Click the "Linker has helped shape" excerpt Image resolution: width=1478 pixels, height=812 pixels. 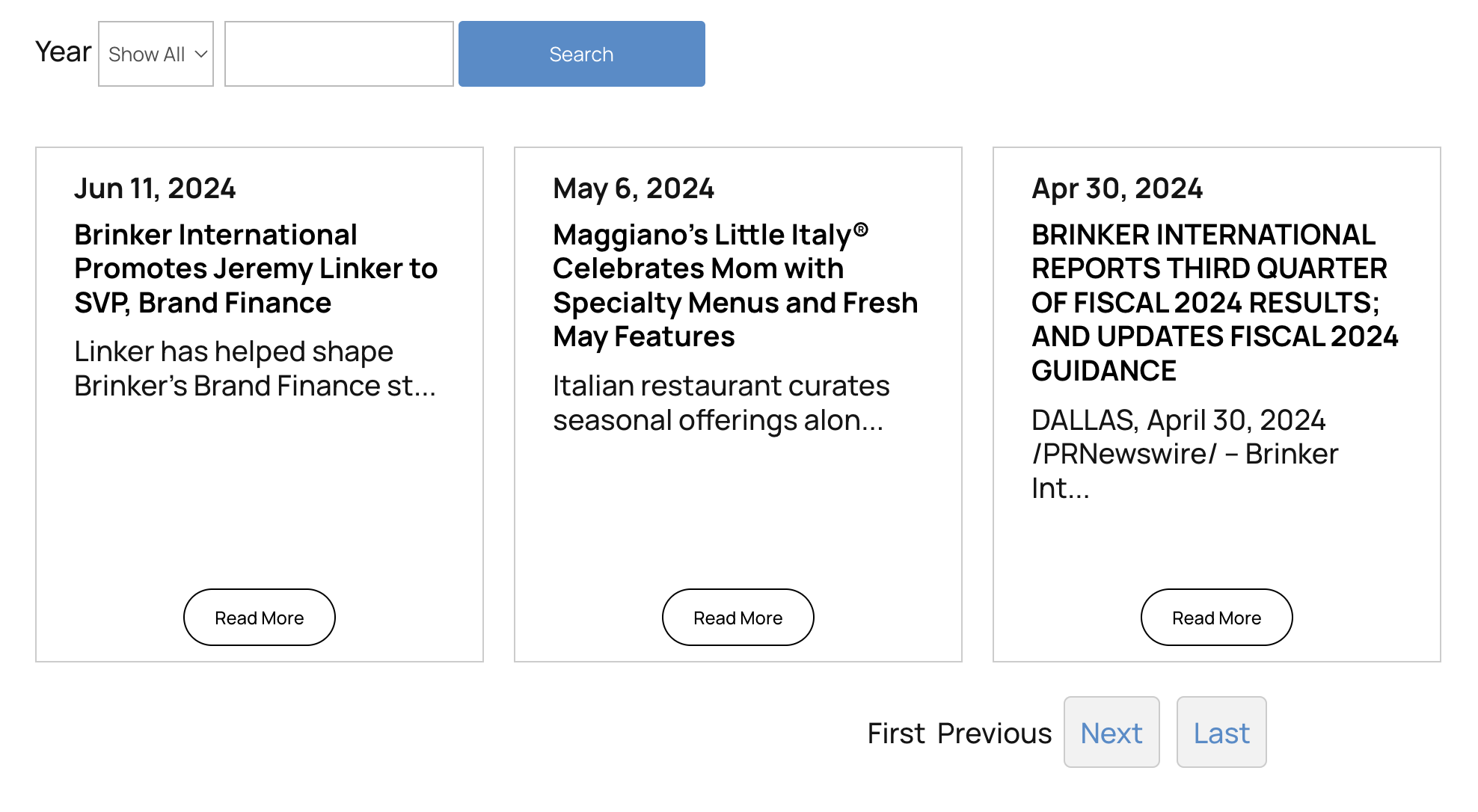point(254,369)
